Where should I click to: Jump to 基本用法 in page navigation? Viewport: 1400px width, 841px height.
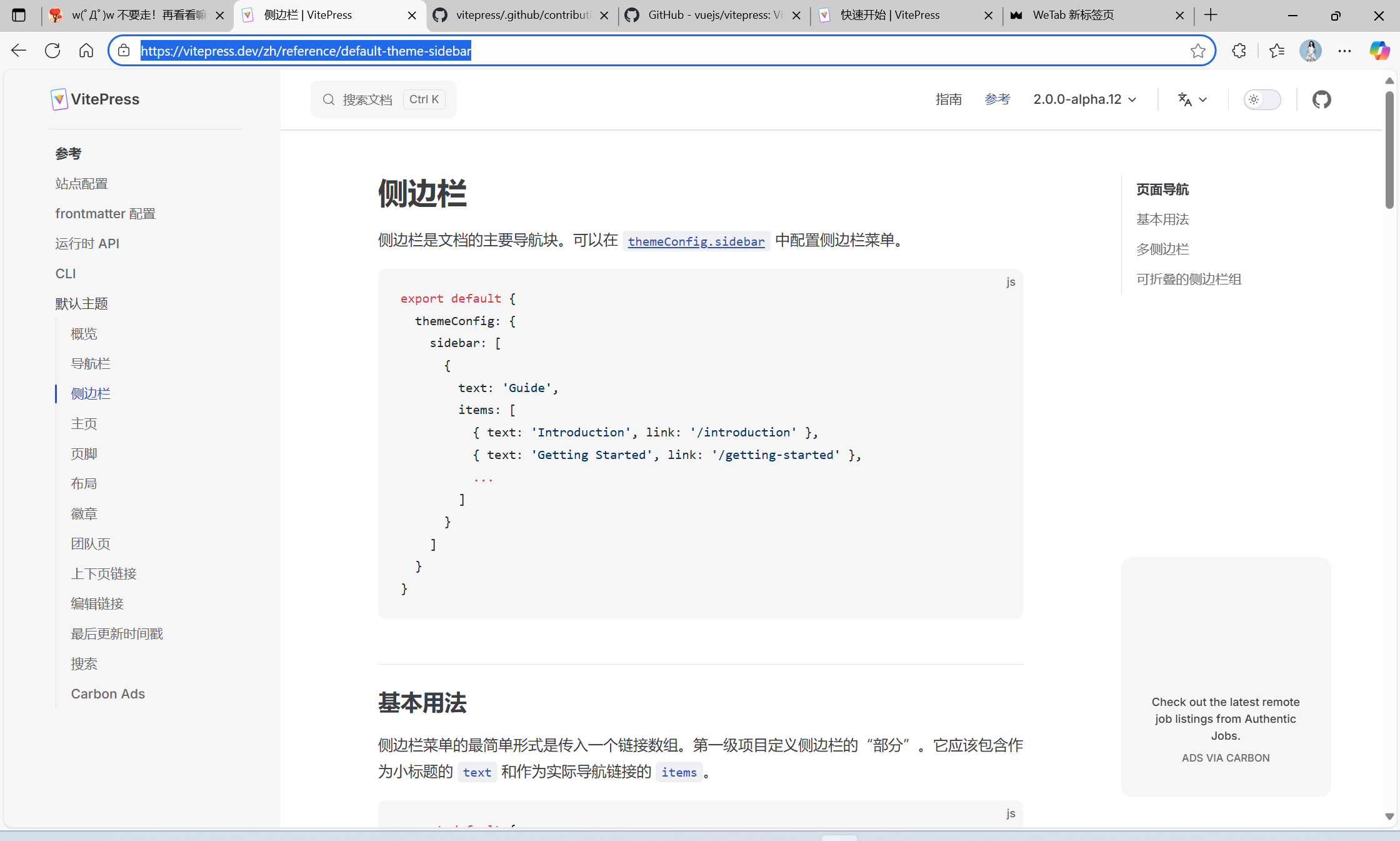pyautogui.click(x=1162, y=219)
